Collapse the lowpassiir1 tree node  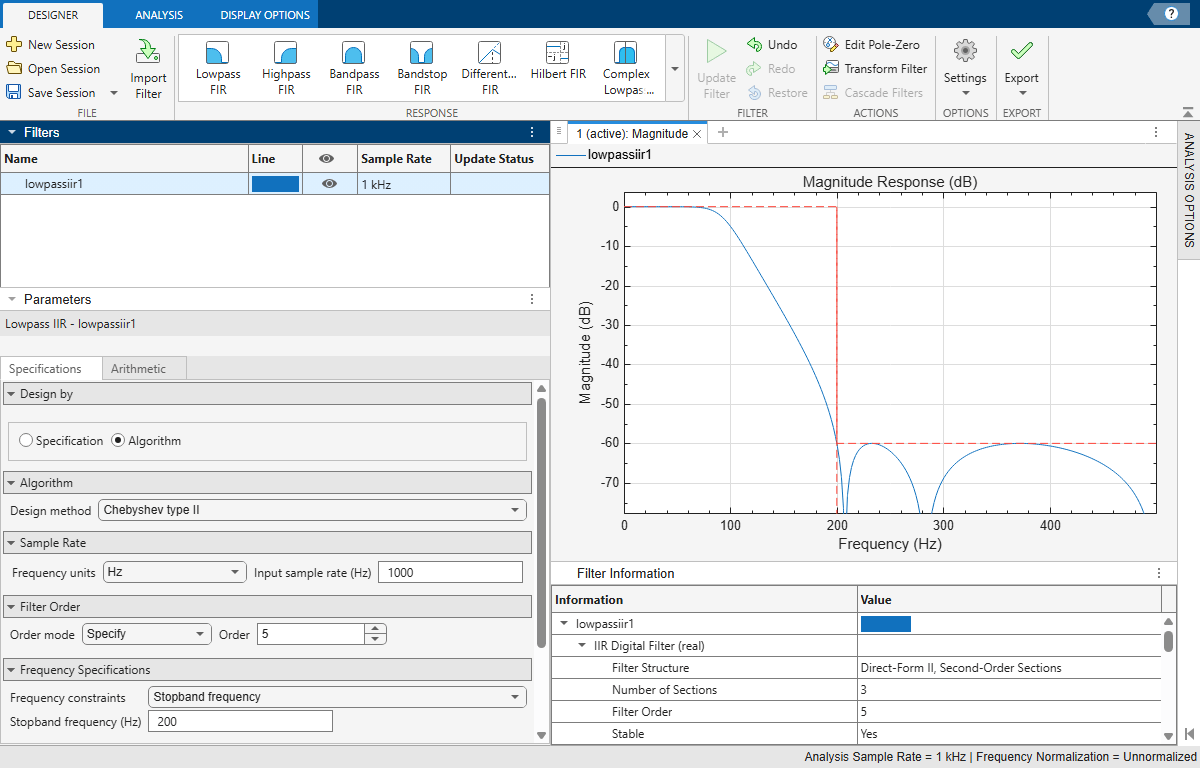coord(564,624)
